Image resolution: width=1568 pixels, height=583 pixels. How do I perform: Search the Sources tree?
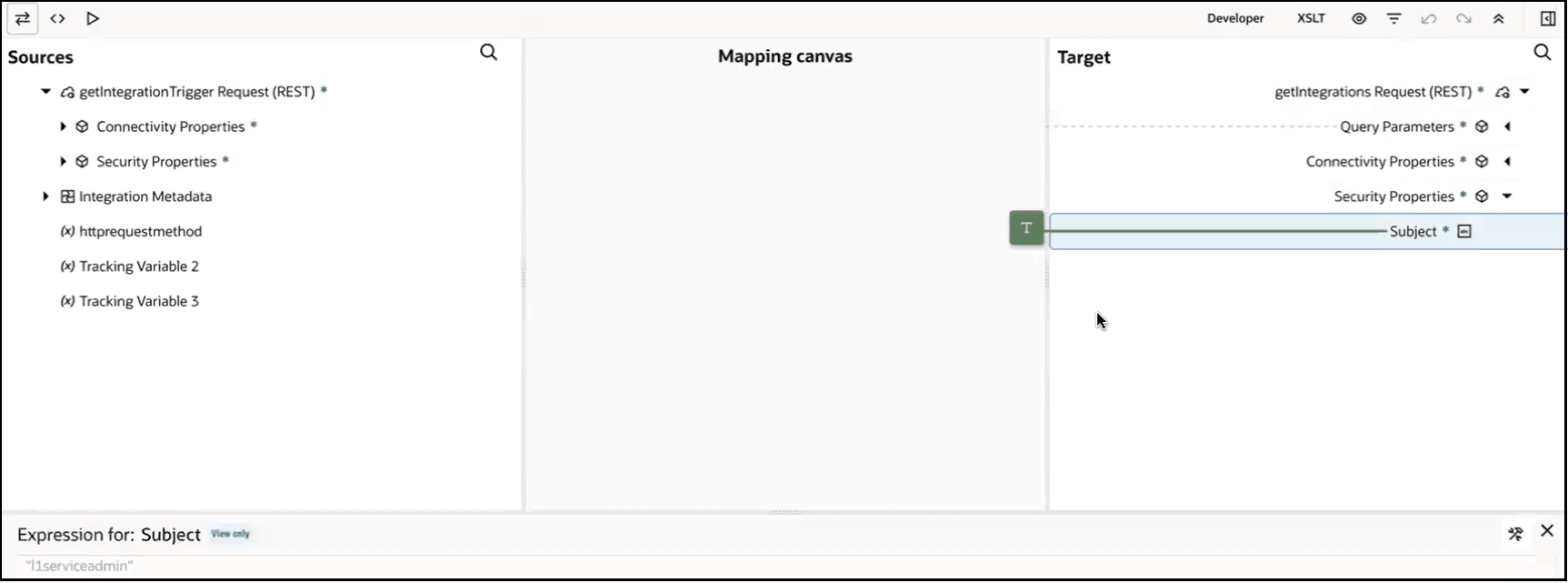(x=489, y=53)
